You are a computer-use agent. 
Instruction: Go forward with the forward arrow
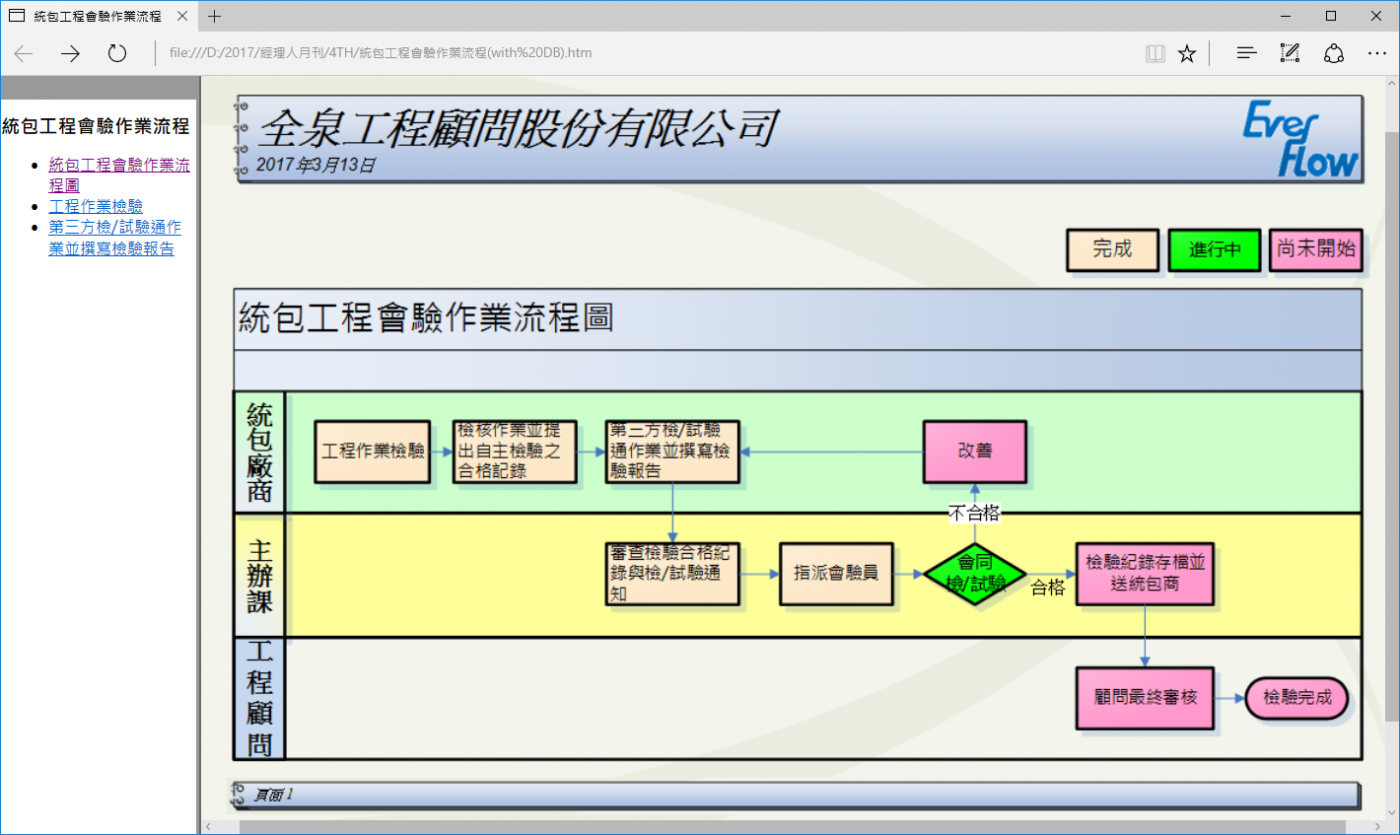70,53
